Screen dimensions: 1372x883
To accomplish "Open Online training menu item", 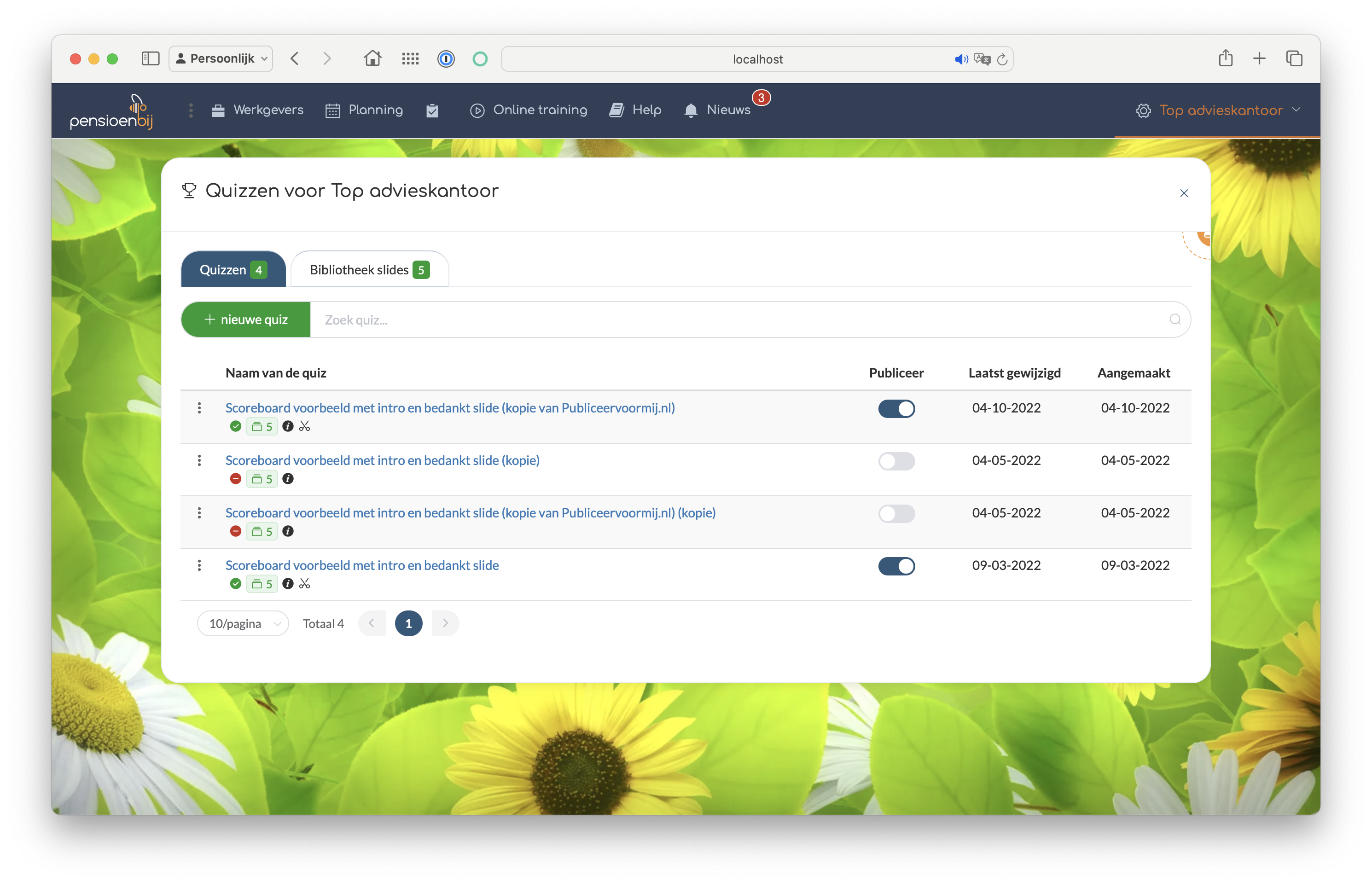I will coord(529,110).
